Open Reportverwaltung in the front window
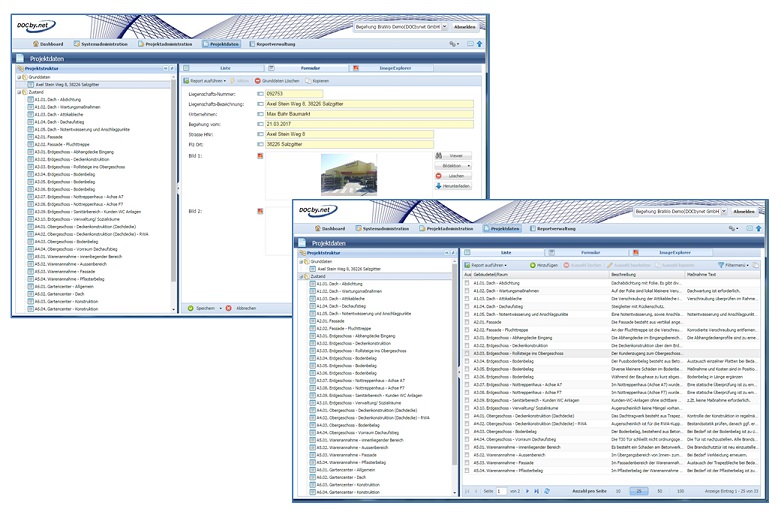The image size is (781, 515). click(x=552, y=229)
